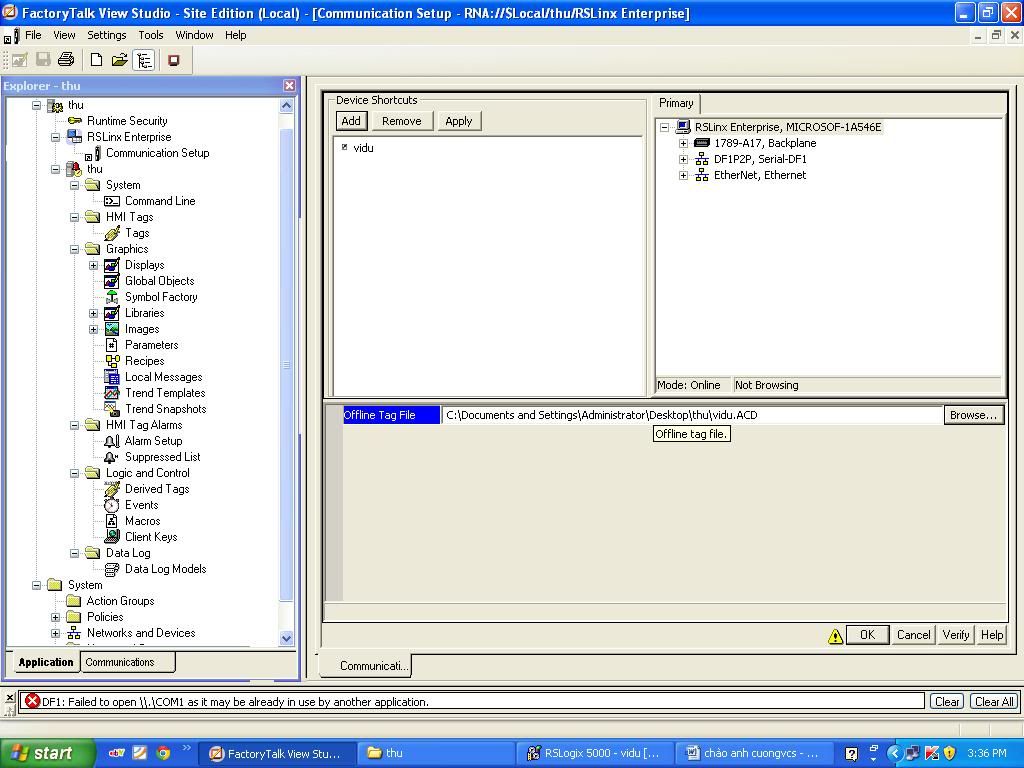Collapse the HMI Tag Alarms folder
Image resolution: width=1024 pixels, height=768 pixels.
pyautogui.click(x=74, y=425)
